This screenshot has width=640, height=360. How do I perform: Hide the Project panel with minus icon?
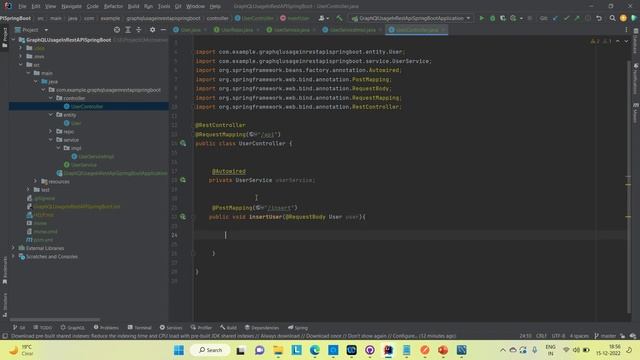[163, 30]
